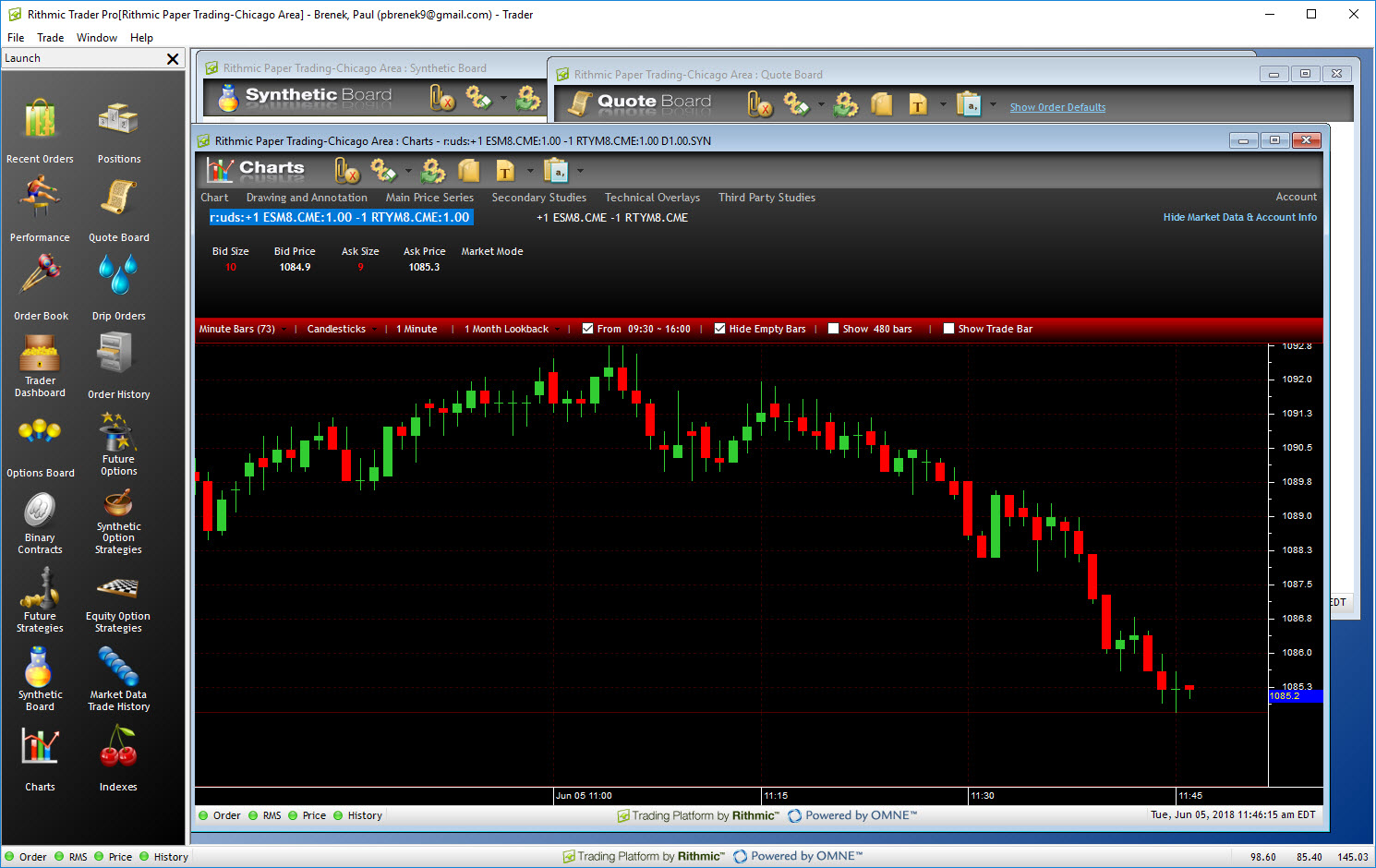Open the File menu
This screenshot has width=1376, height=868.
pos(16,38)
